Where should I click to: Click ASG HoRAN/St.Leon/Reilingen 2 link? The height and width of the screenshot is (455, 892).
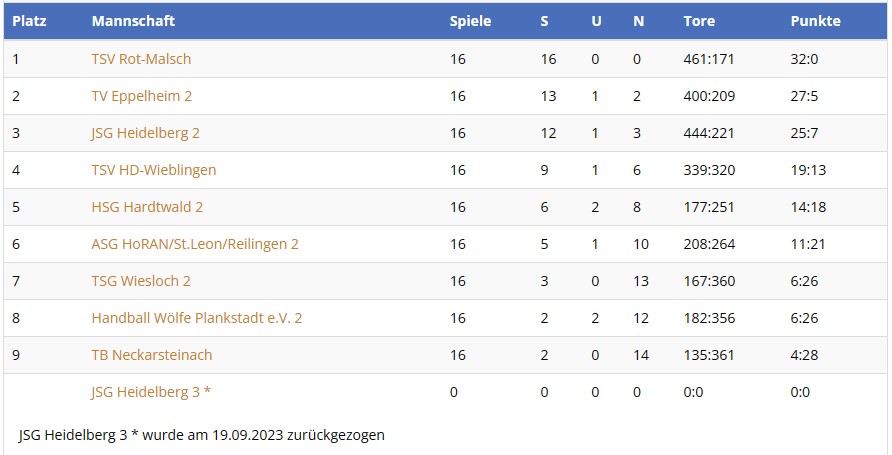(195, 244)
